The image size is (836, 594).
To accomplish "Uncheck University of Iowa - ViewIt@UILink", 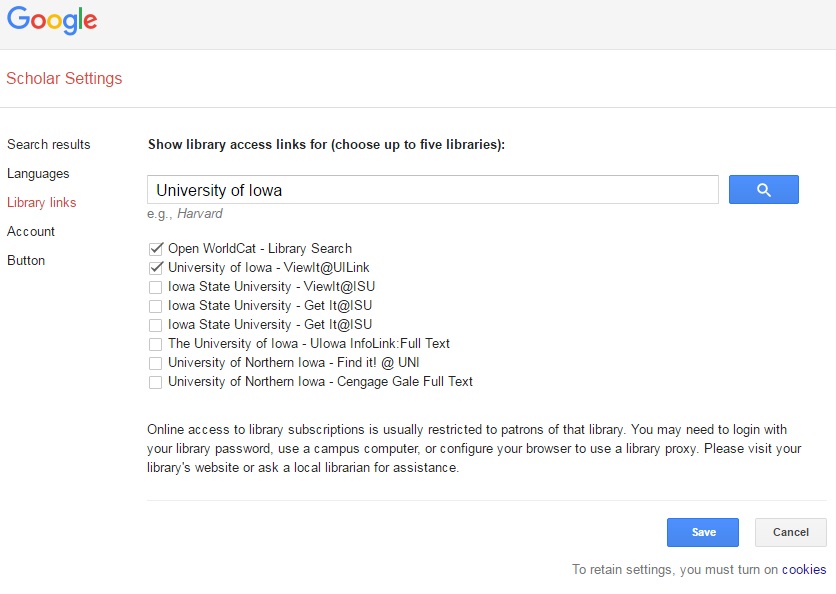I will (155, 267).
